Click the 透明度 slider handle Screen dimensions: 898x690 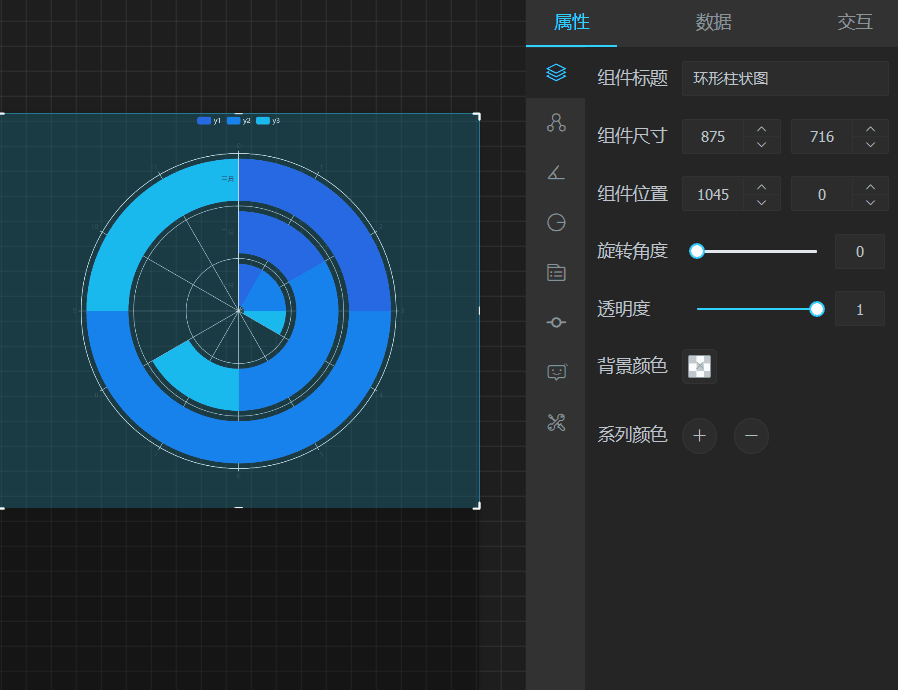click(817, 309)
